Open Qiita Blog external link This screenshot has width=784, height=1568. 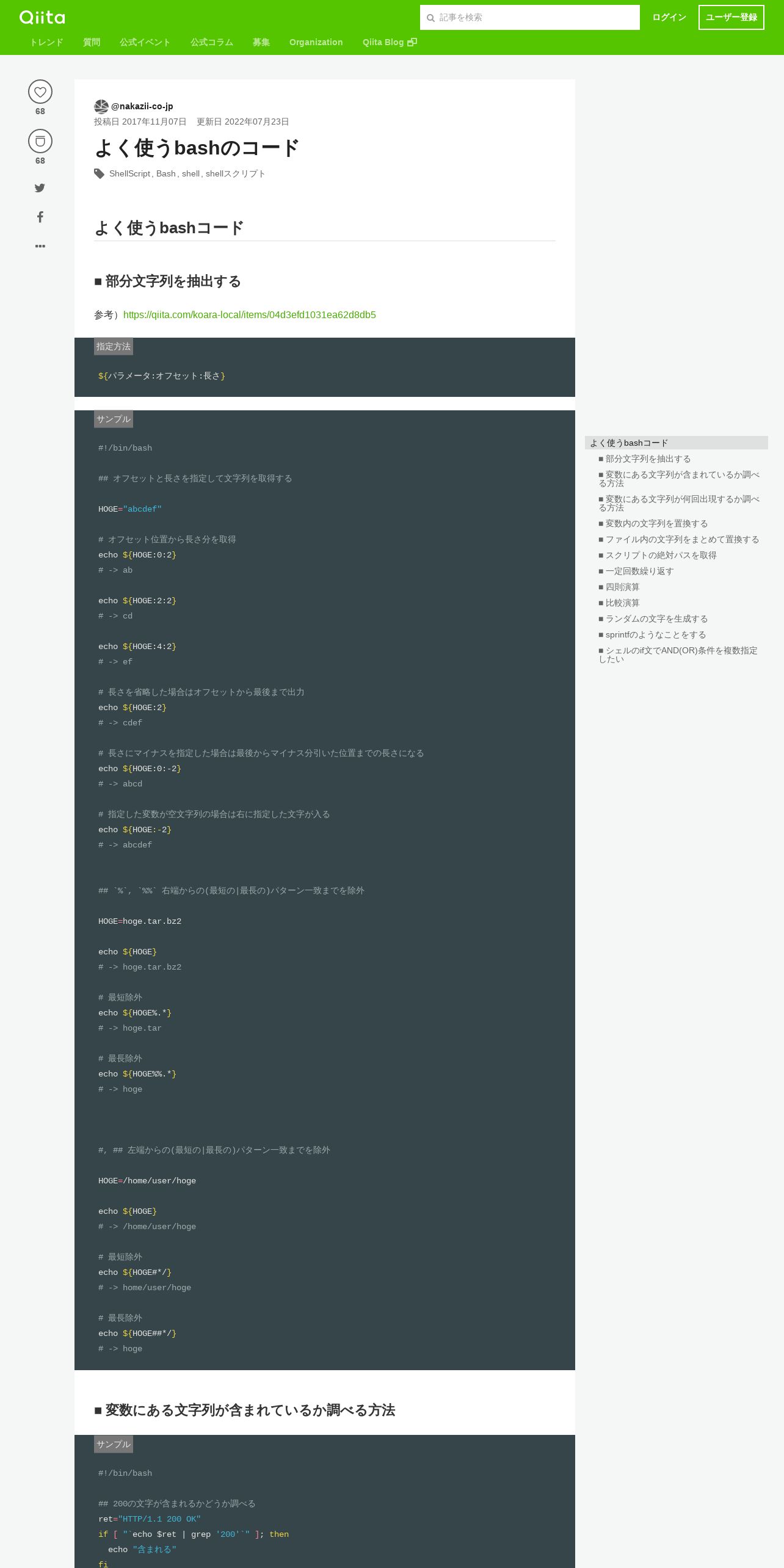tap(390, 42)
